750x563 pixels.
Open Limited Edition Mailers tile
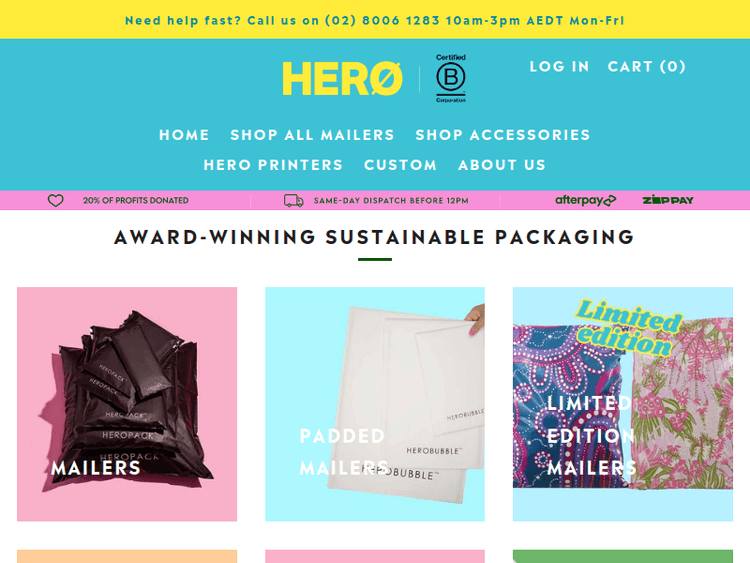pyautogui.click(x=623, y=404)
